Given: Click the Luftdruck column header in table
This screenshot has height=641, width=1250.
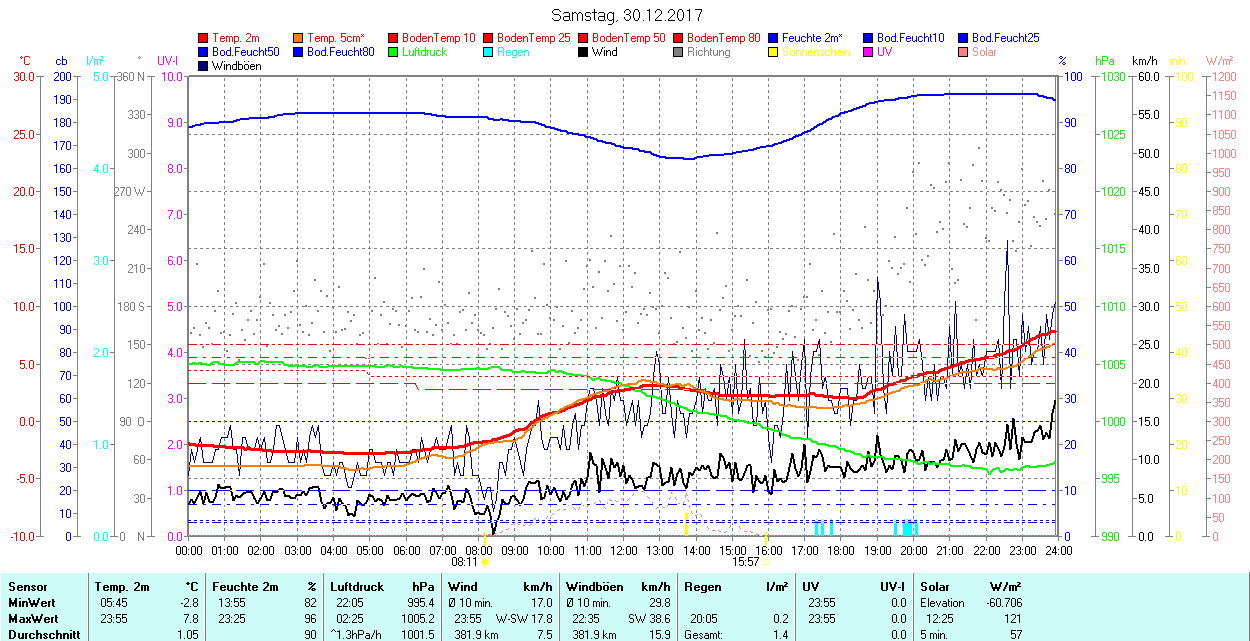Looking at the screenshot, I should (356, 587).
